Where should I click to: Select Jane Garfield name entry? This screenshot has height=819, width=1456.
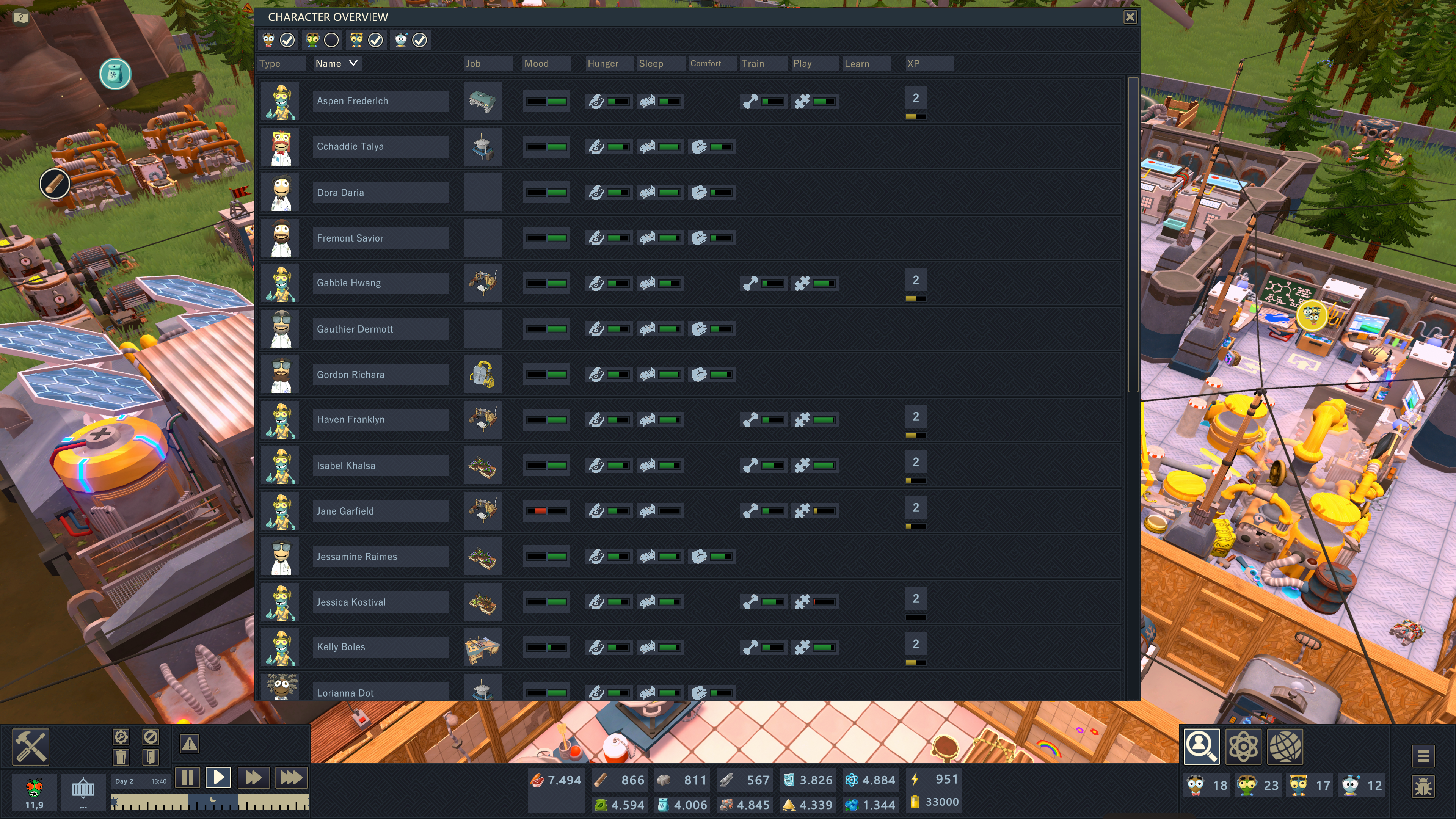[380, 511]
